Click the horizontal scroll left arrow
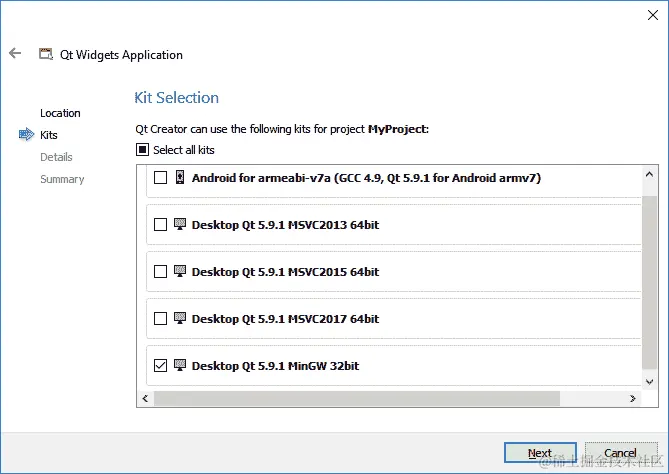 145,398
